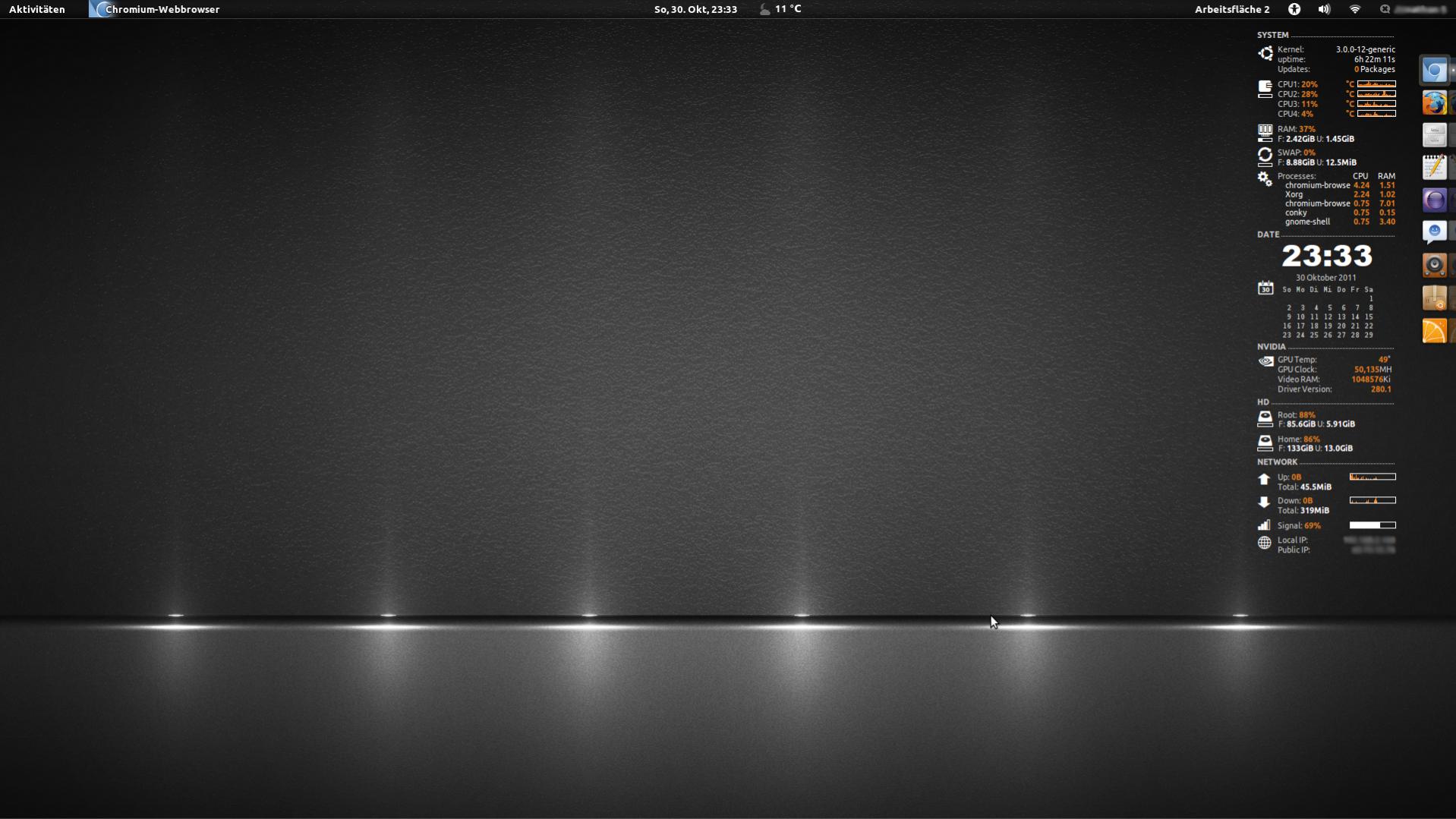Click the weather icon beside 11 °C
The height and width of the screenshot is (819, 1456).
[x=764, y=9]
